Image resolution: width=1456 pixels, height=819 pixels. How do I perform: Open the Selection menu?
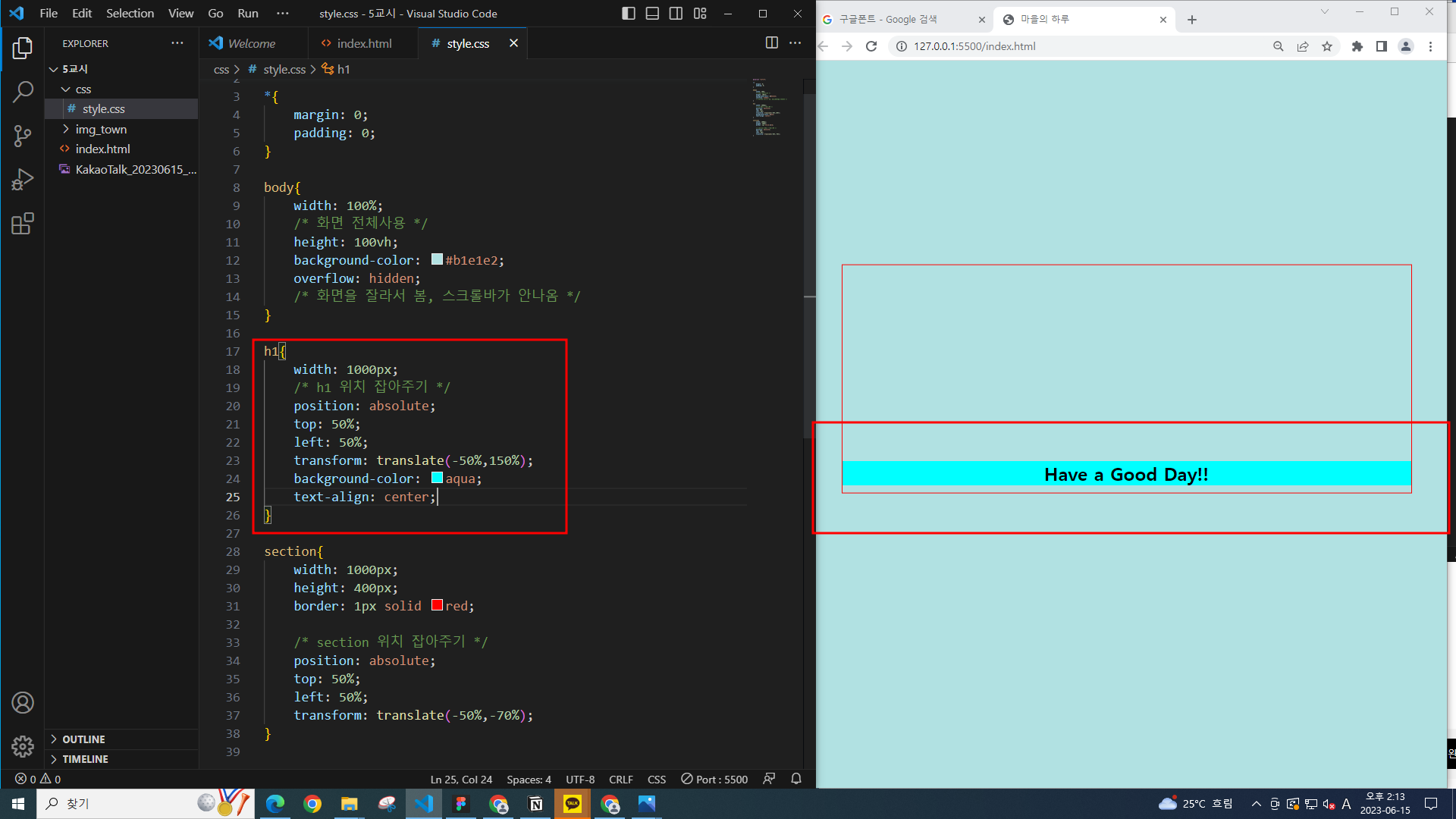tap(130, 14)
